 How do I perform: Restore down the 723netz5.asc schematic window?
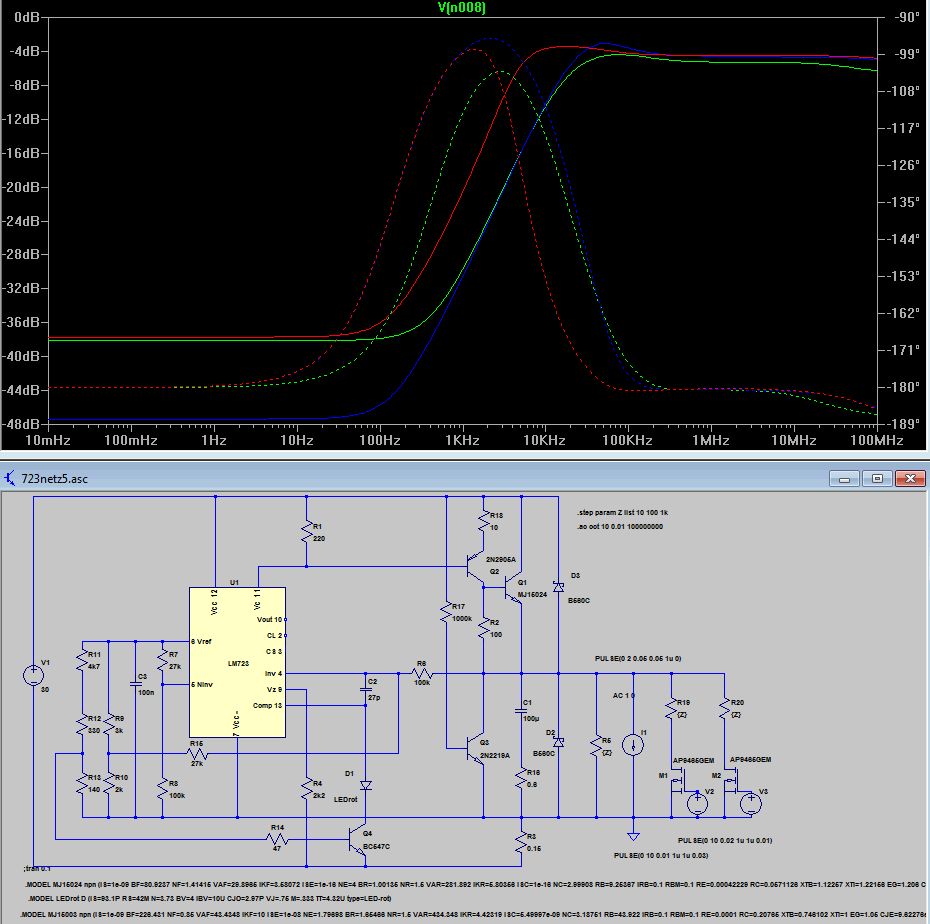(877, 479)
